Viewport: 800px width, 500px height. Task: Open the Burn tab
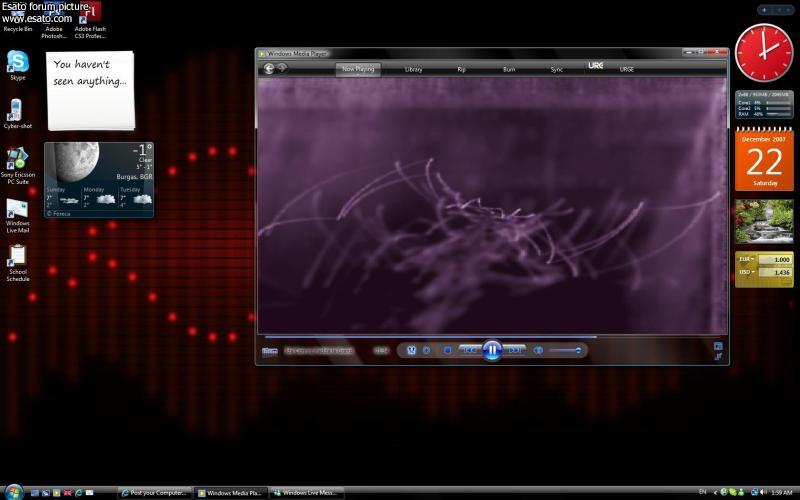point(509,69)
